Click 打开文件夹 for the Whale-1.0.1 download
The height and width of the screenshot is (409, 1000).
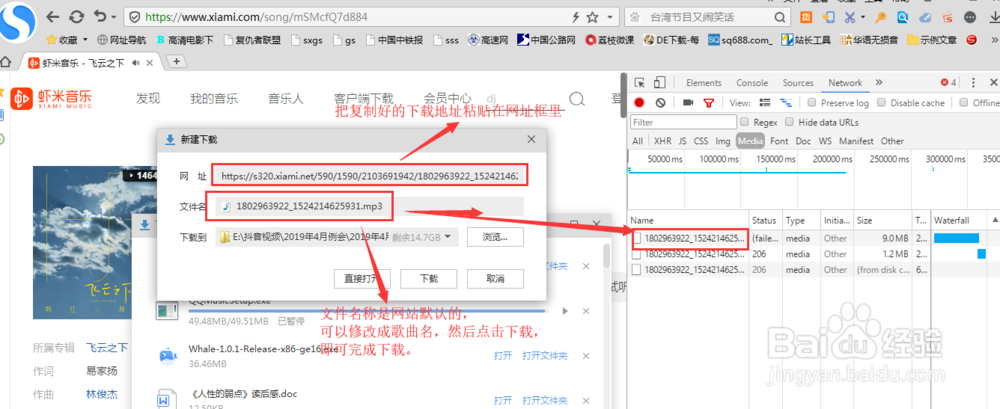tap(544, 356)
